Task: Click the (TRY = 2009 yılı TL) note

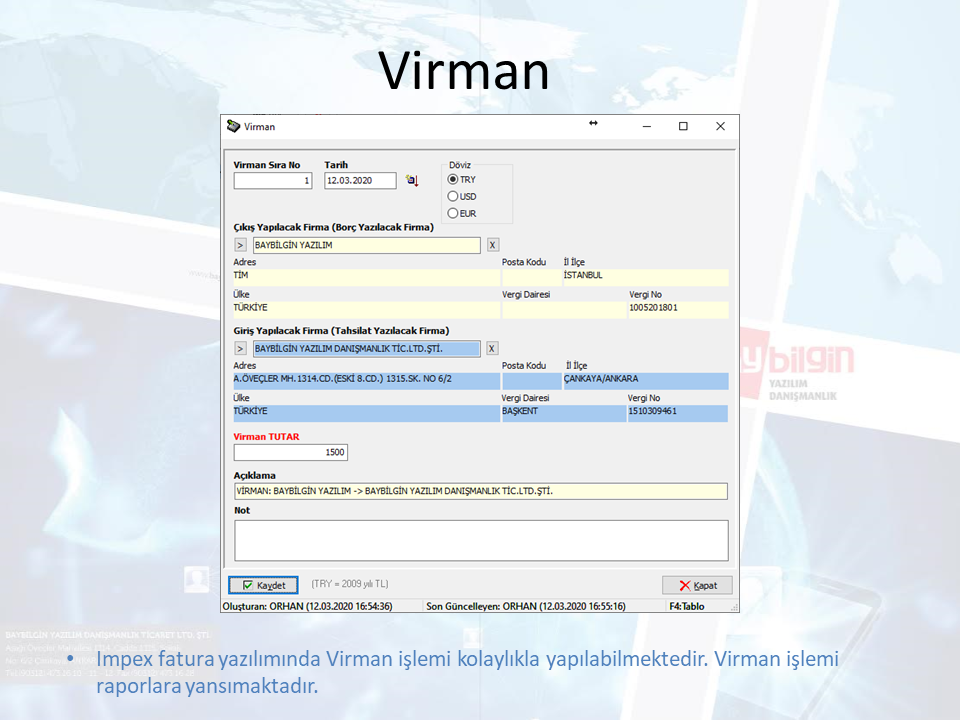Action: tap(350, 584)
